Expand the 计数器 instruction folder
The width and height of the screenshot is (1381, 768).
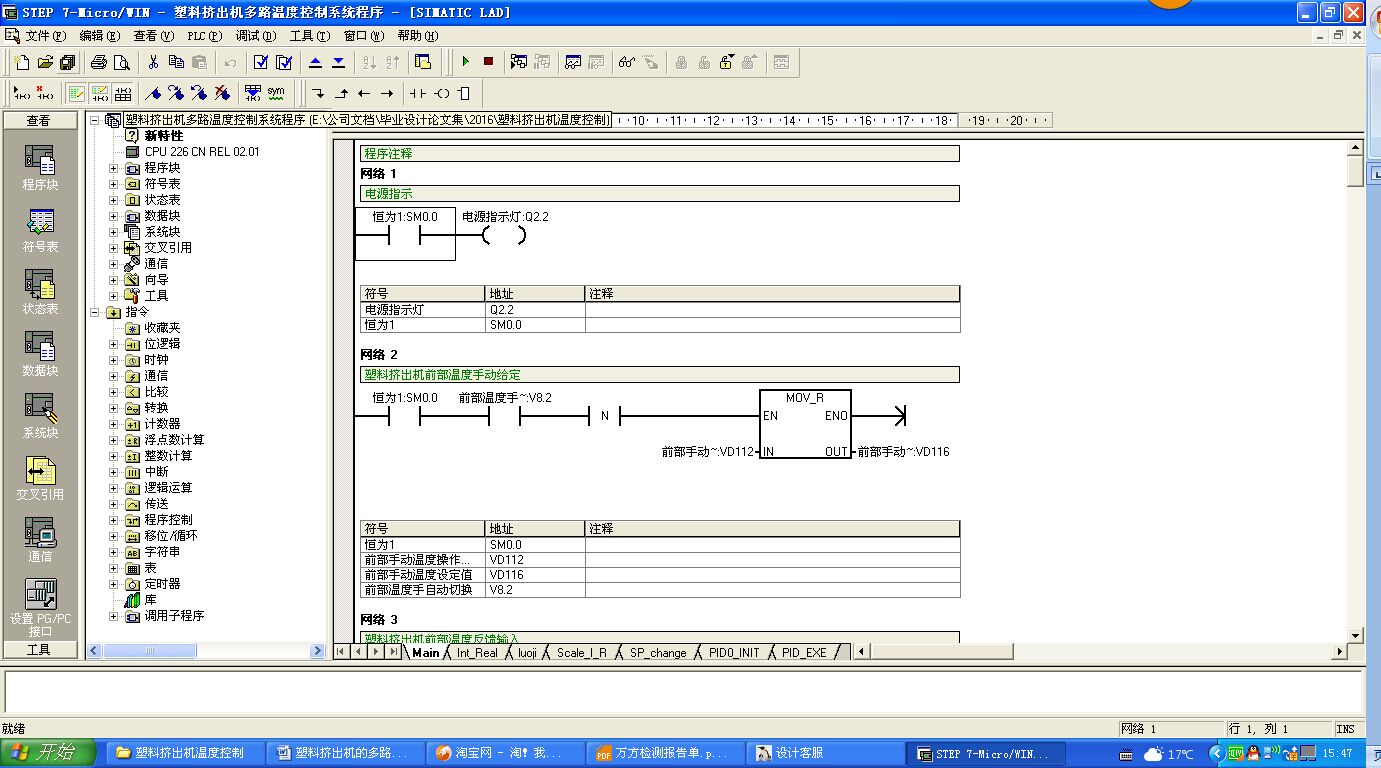click(x=113, y=424)
